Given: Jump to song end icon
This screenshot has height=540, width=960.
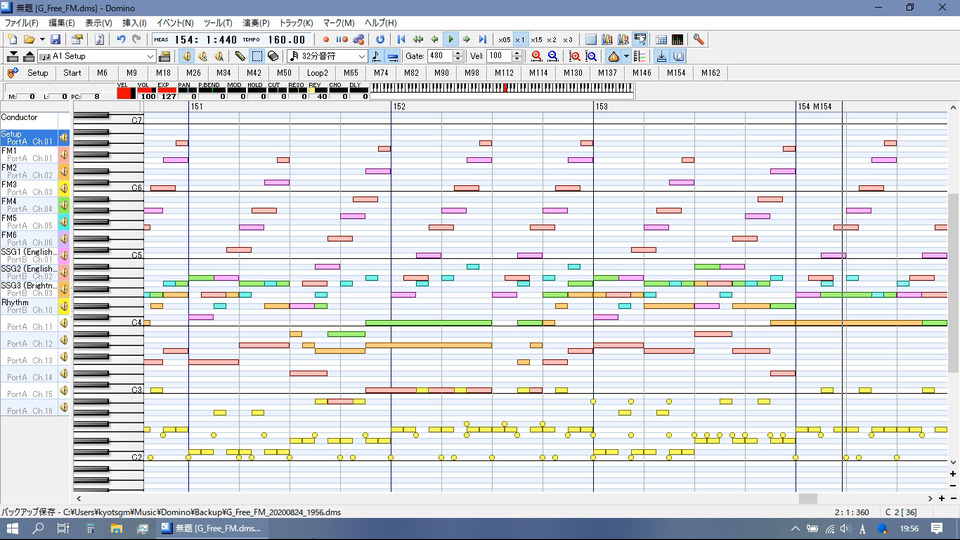Looking at the screenshot, I should [x=482, y=39].
